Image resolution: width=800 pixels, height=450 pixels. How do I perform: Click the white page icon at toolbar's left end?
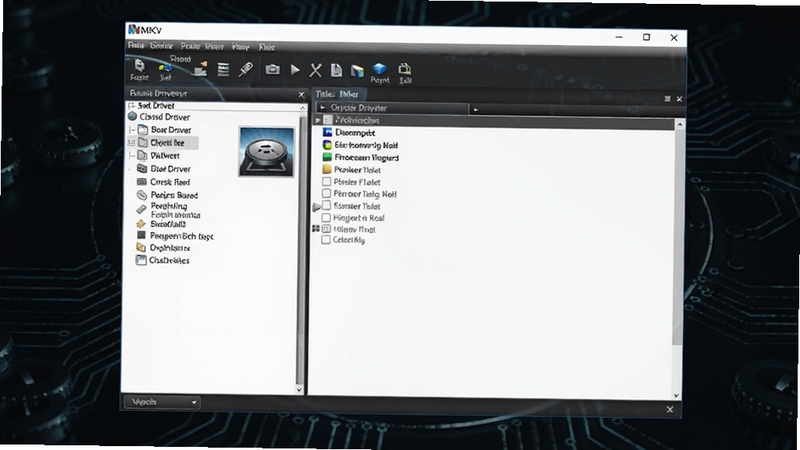coord(139,65)
